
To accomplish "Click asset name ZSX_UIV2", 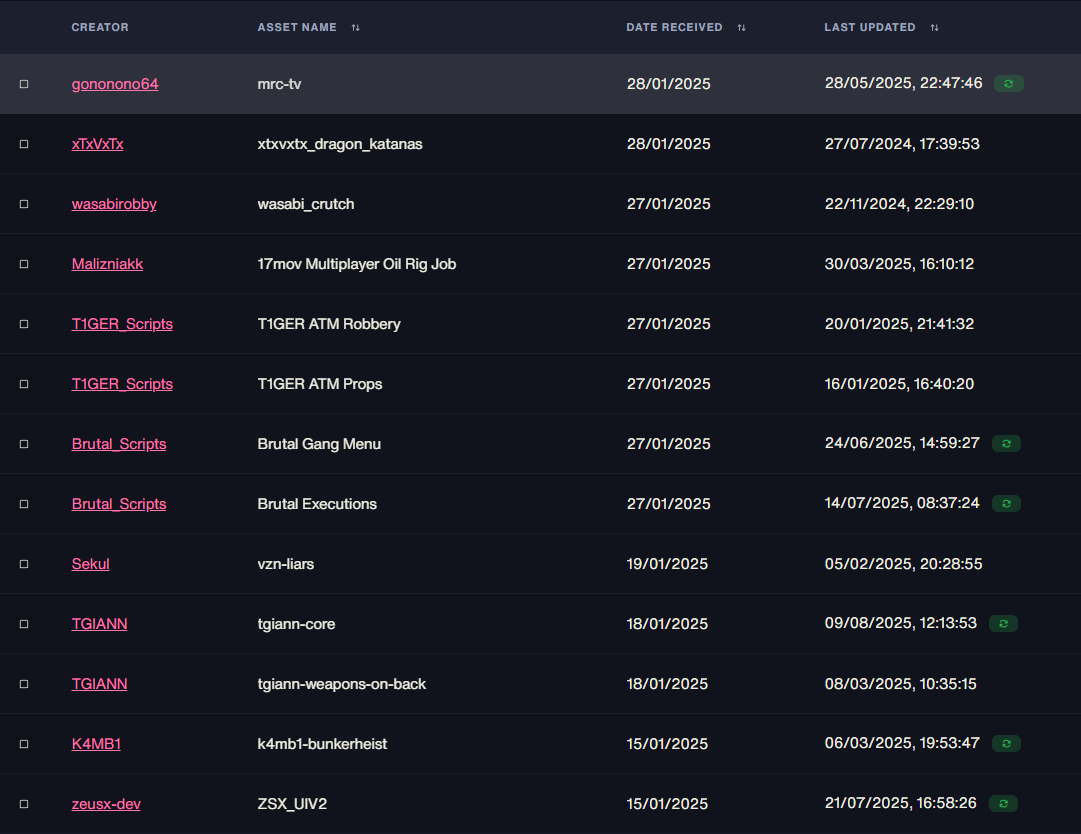I will [x=292, y=804].
